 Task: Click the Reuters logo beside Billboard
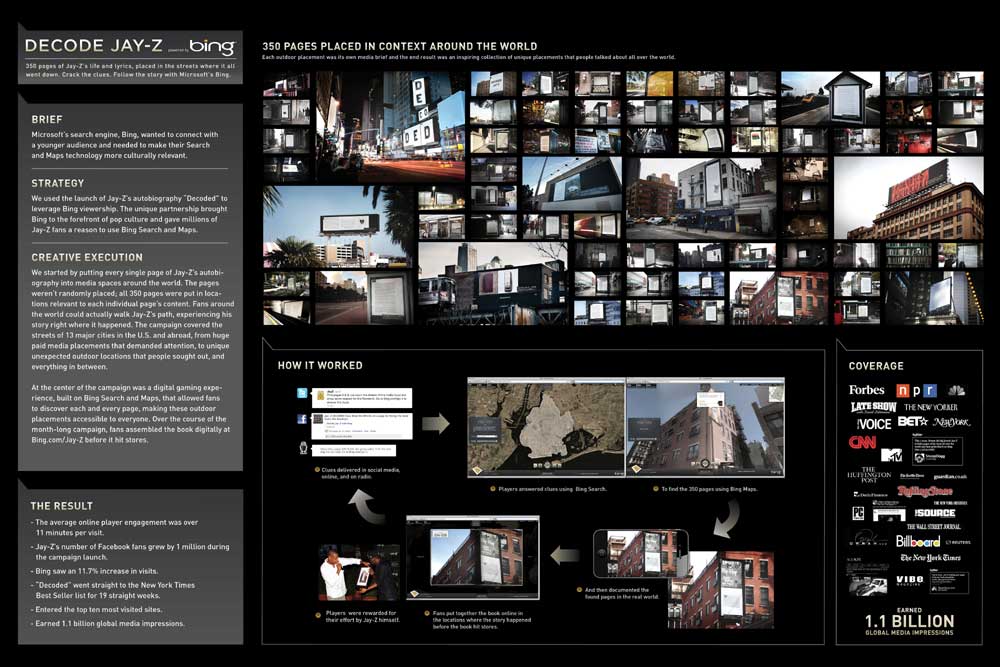958,542
